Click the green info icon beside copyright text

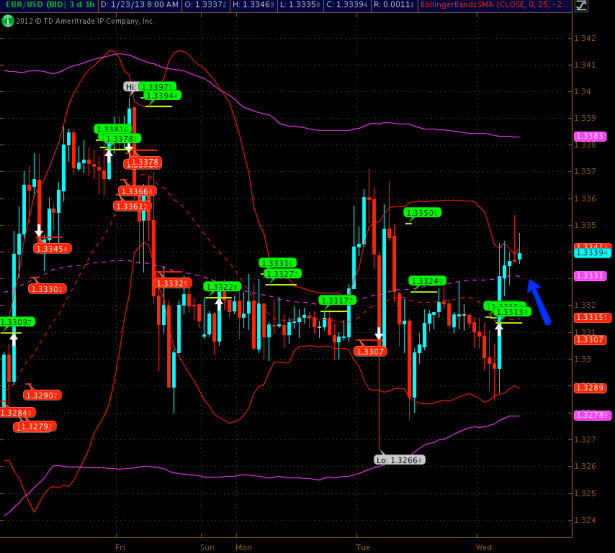[6, 20]
